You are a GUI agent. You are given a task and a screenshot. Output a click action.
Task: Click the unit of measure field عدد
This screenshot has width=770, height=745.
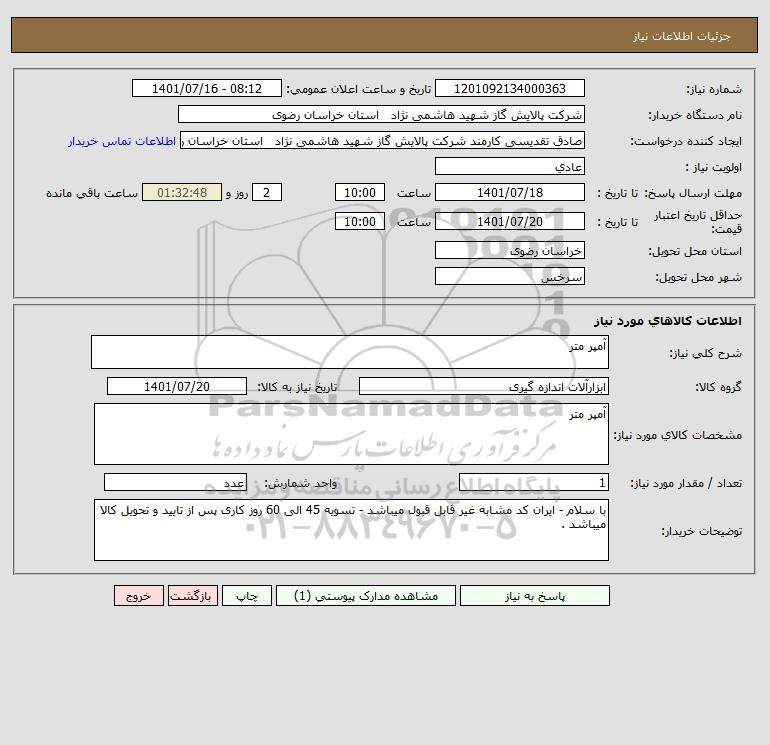(175, 482)
